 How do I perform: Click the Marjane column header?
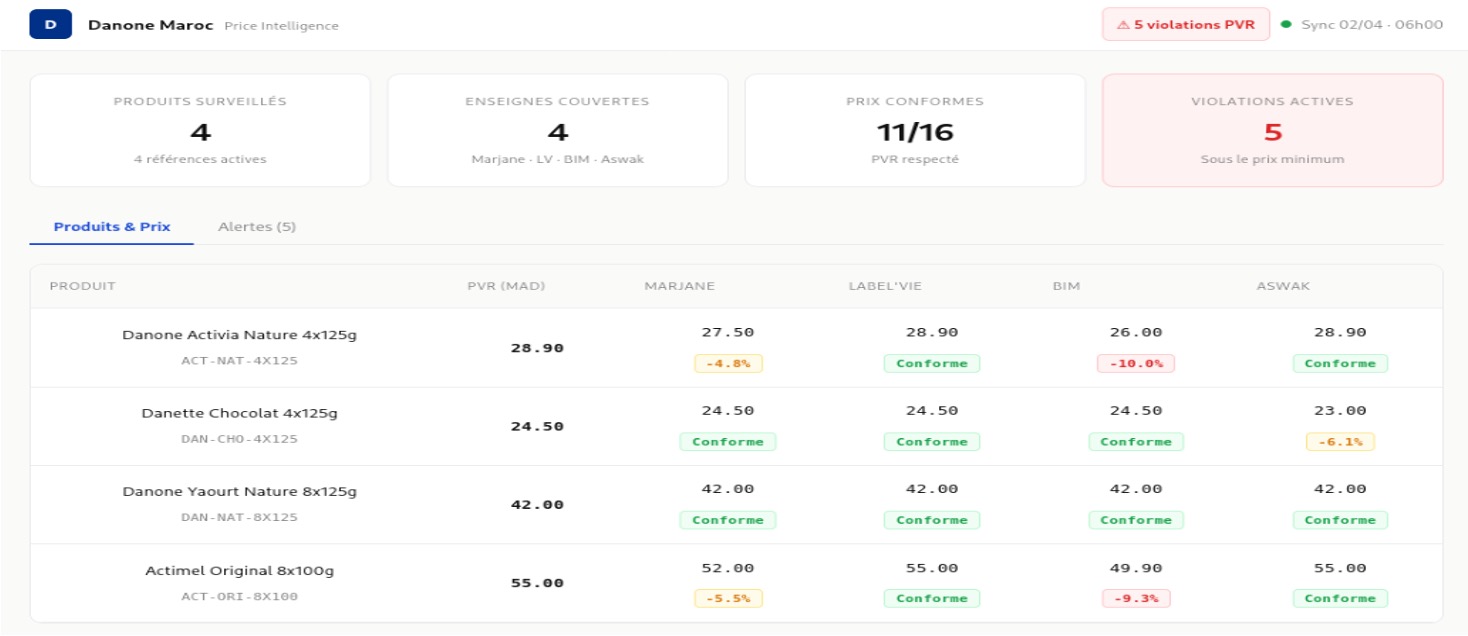tap(679, 286)
